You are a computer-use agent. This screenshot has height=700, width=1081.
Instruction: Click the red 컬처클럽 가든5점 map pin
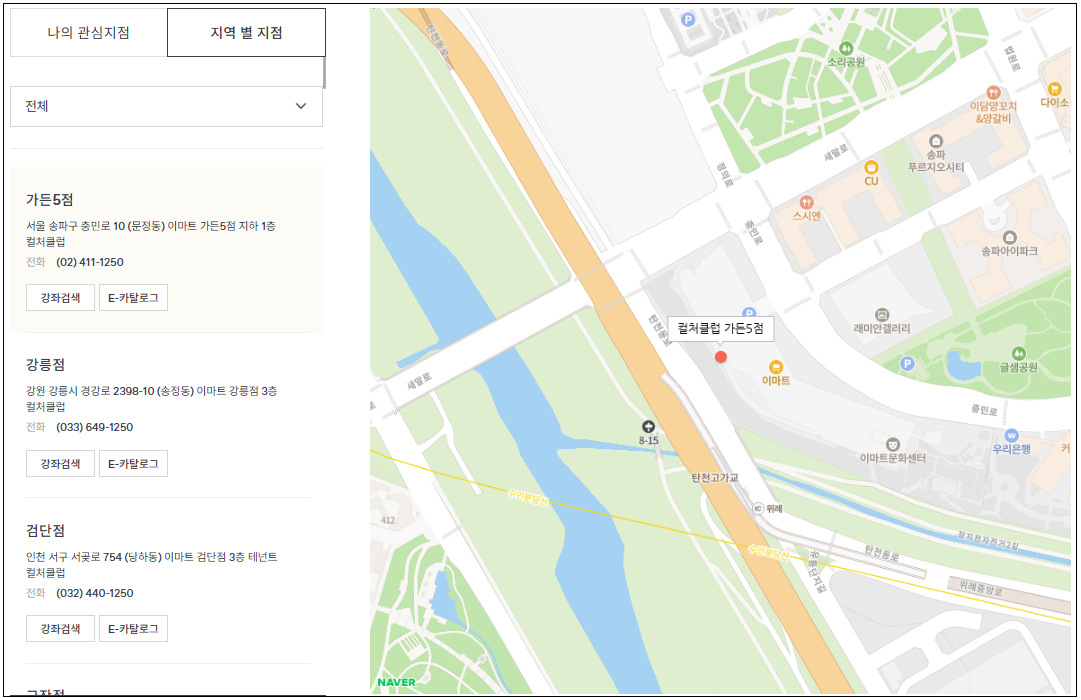pyautogui.click(x=721, y=356)
